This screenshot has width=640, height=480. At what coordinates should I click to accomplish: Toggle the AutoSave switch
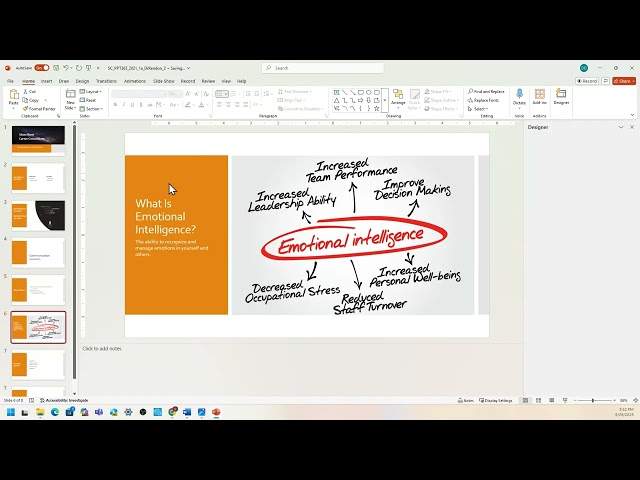pyautogui.click(x=42, y=68)
